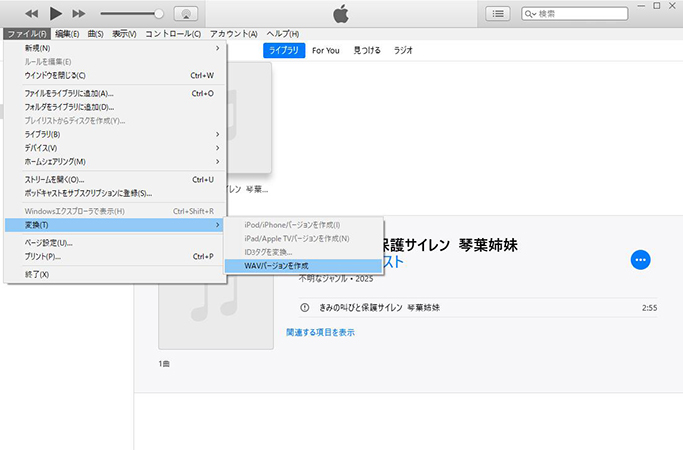Click the fast forward next track button

pos(79,14)
